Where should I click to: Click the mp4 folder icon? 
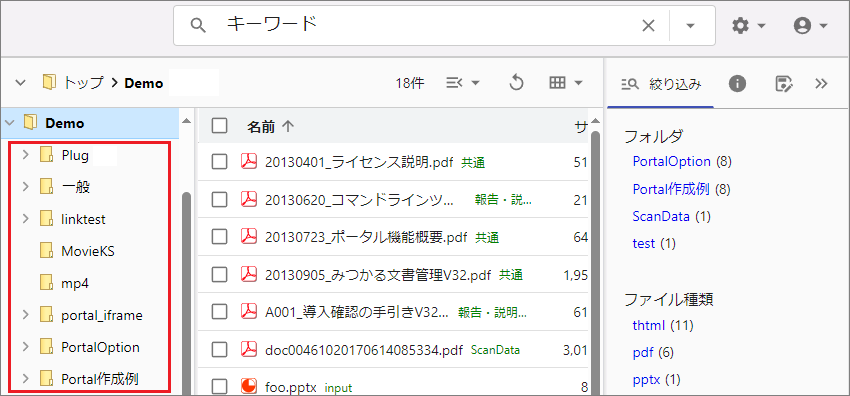[46, 283]
